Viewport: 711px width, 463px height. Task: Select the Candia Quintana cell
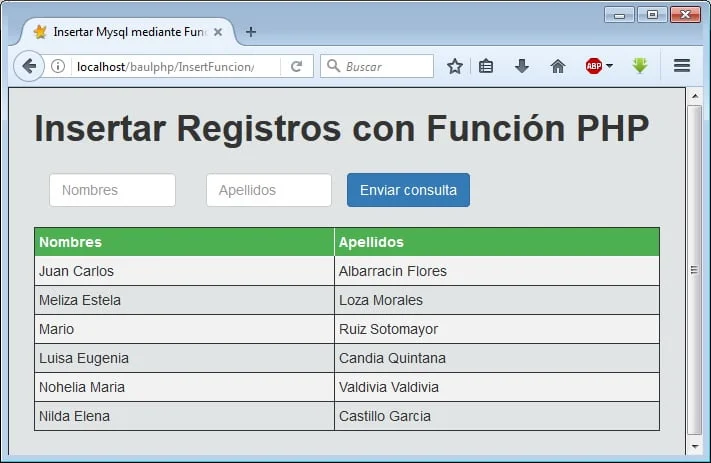click(x=497, y=358)
